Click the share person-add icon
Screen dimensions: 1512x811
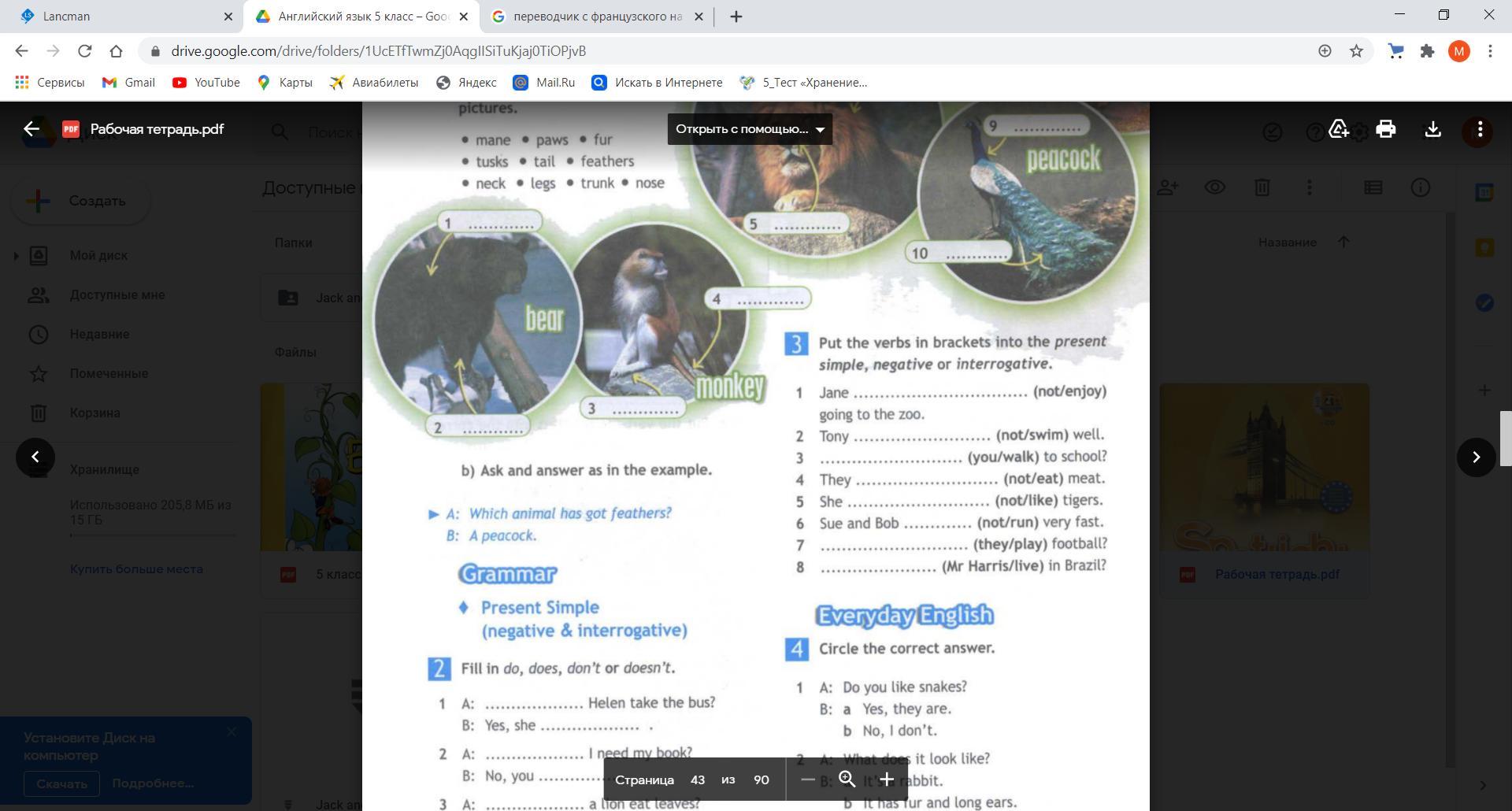1168,187
